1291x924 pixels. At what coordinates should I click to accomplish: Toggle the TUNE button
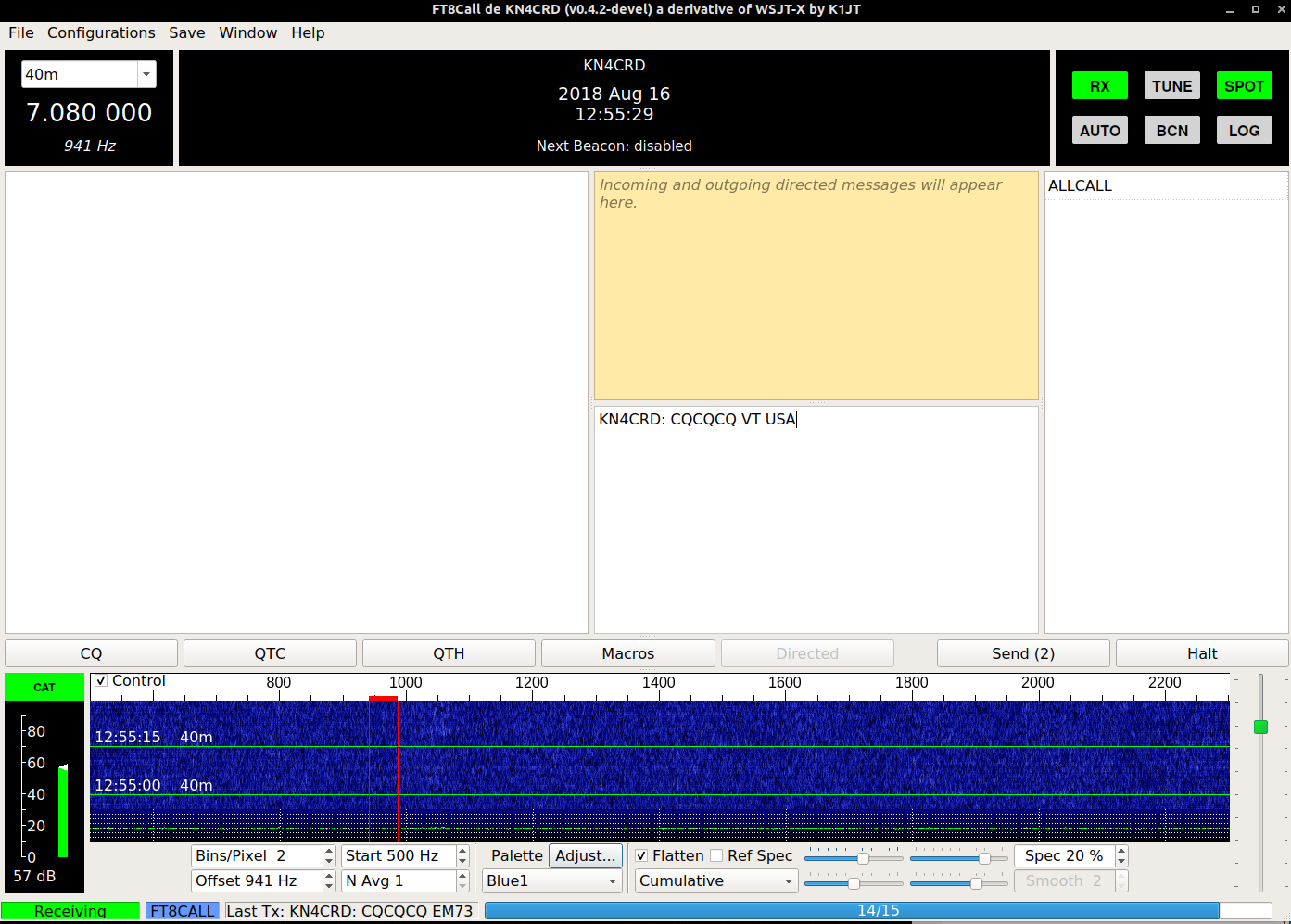pyautogui.click(x=1171, y=85)
